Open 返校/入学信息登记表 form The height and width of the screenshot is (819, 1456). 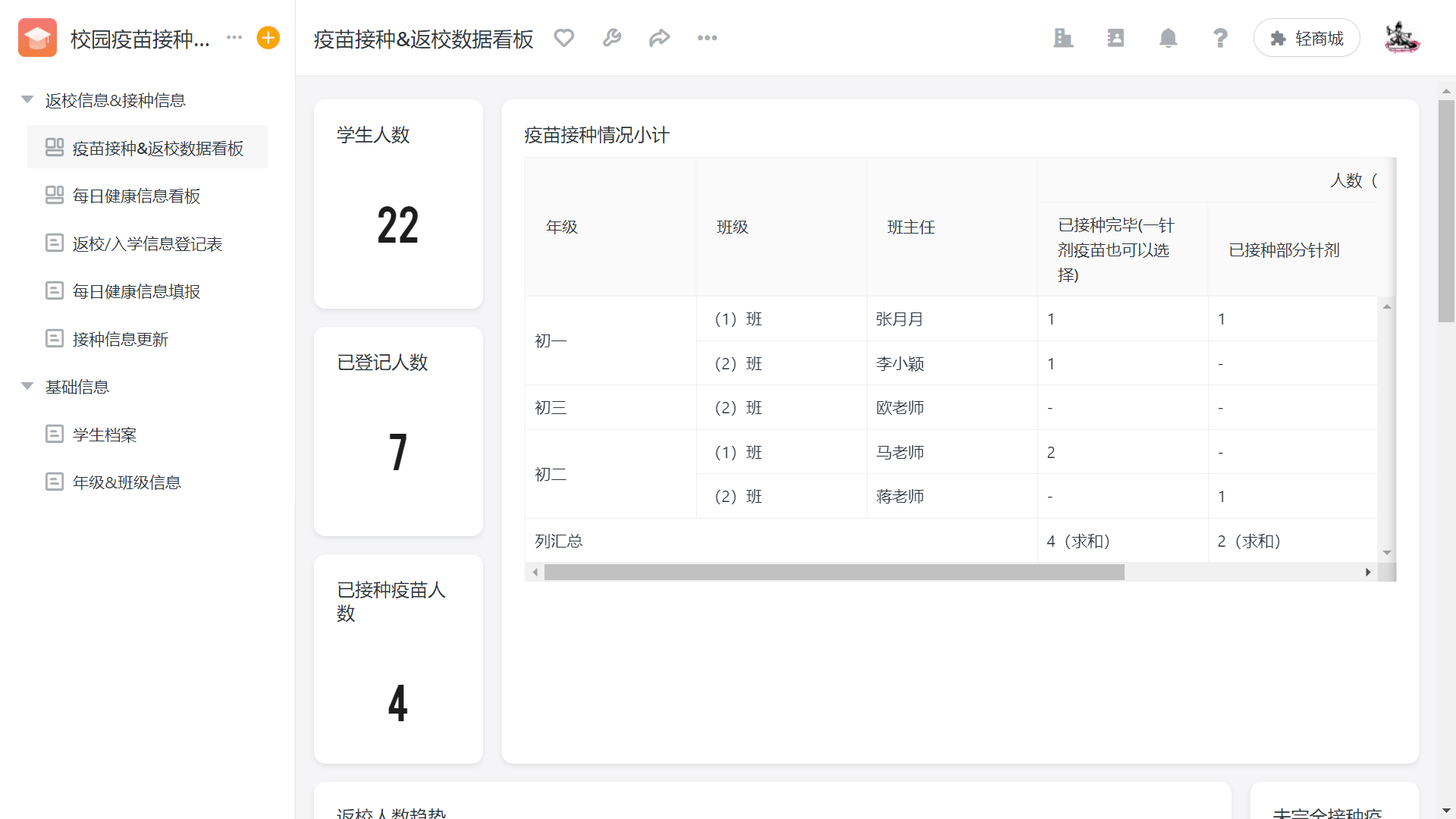tap(147, 244)
